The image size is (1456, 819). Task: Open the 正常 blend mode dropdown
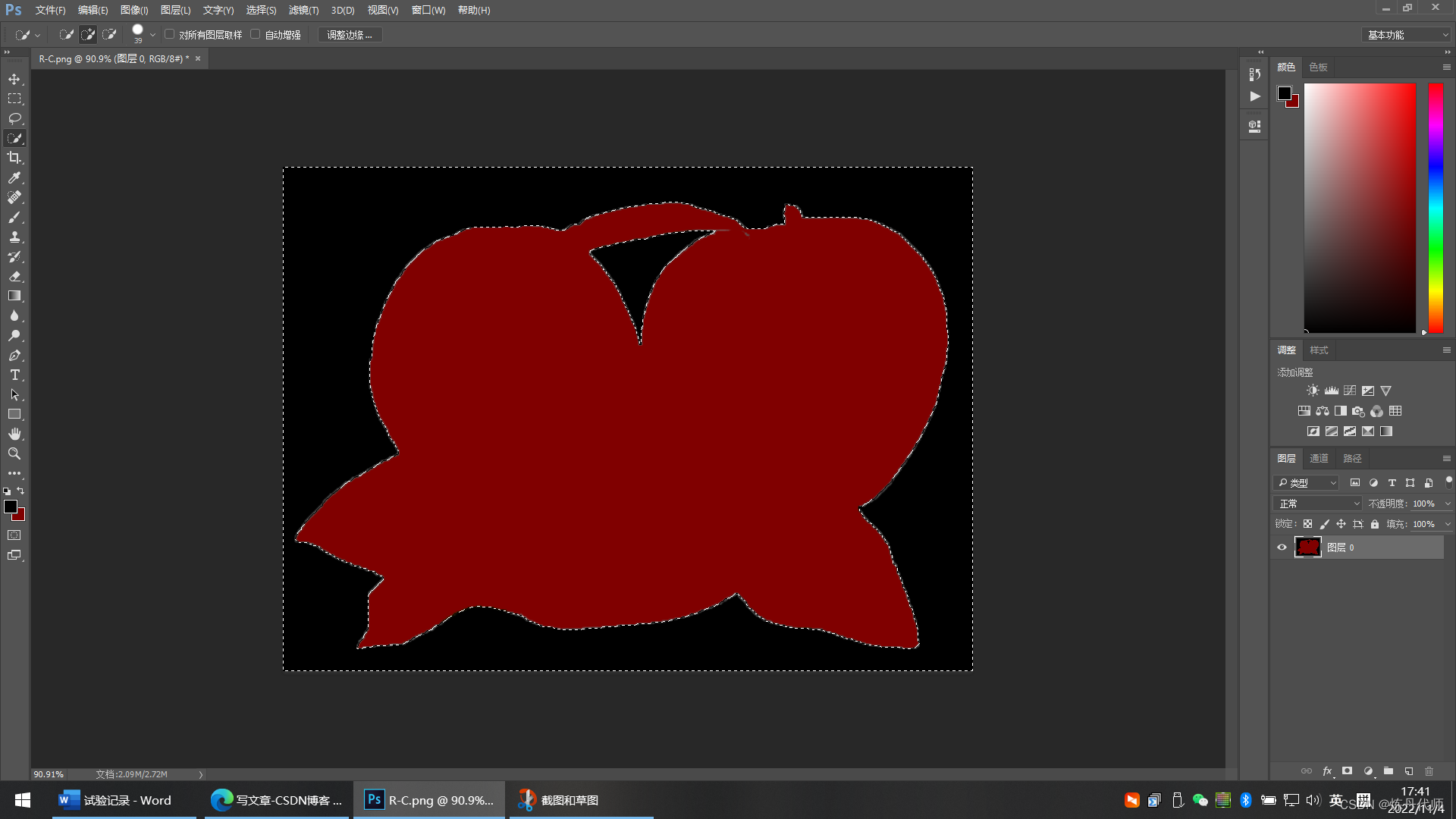(1318, 504)
